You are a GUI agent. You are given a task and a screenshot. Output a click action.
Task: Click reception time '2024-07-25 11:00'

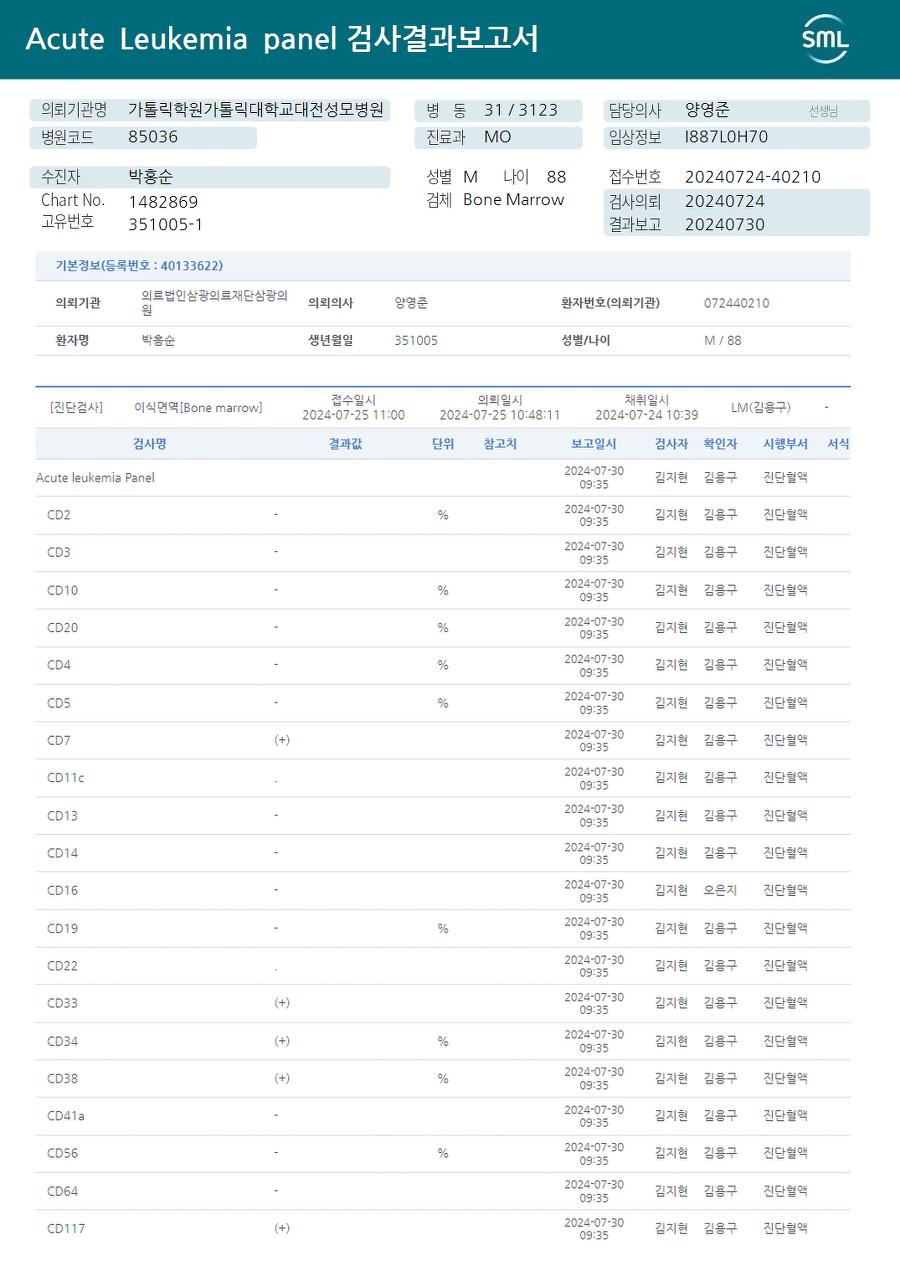click(x=354, y=415)
